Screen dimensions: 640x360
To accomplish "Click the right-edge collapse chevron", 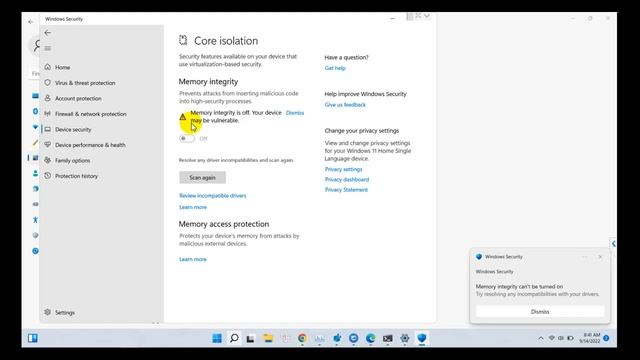I will coord(613,244).
